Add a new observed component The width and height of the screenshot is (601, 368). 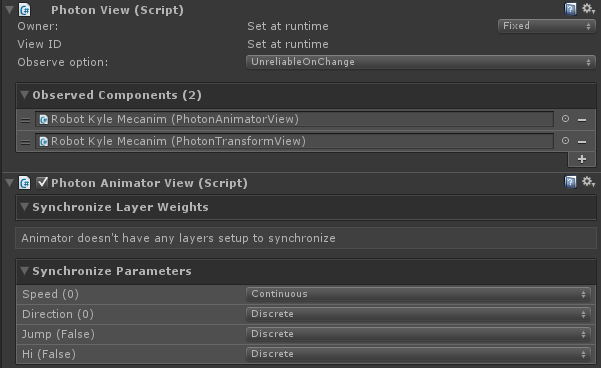582,159
